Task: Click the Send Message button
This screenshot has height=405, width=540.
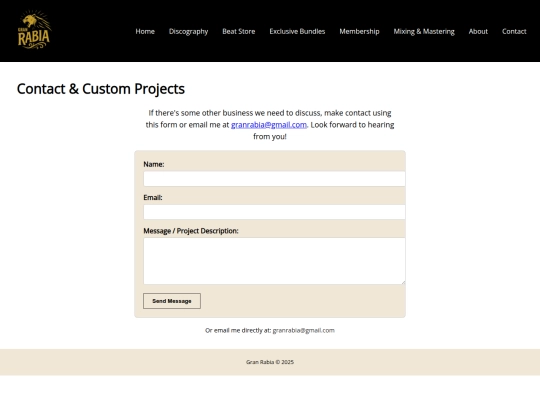Action: 172,301
